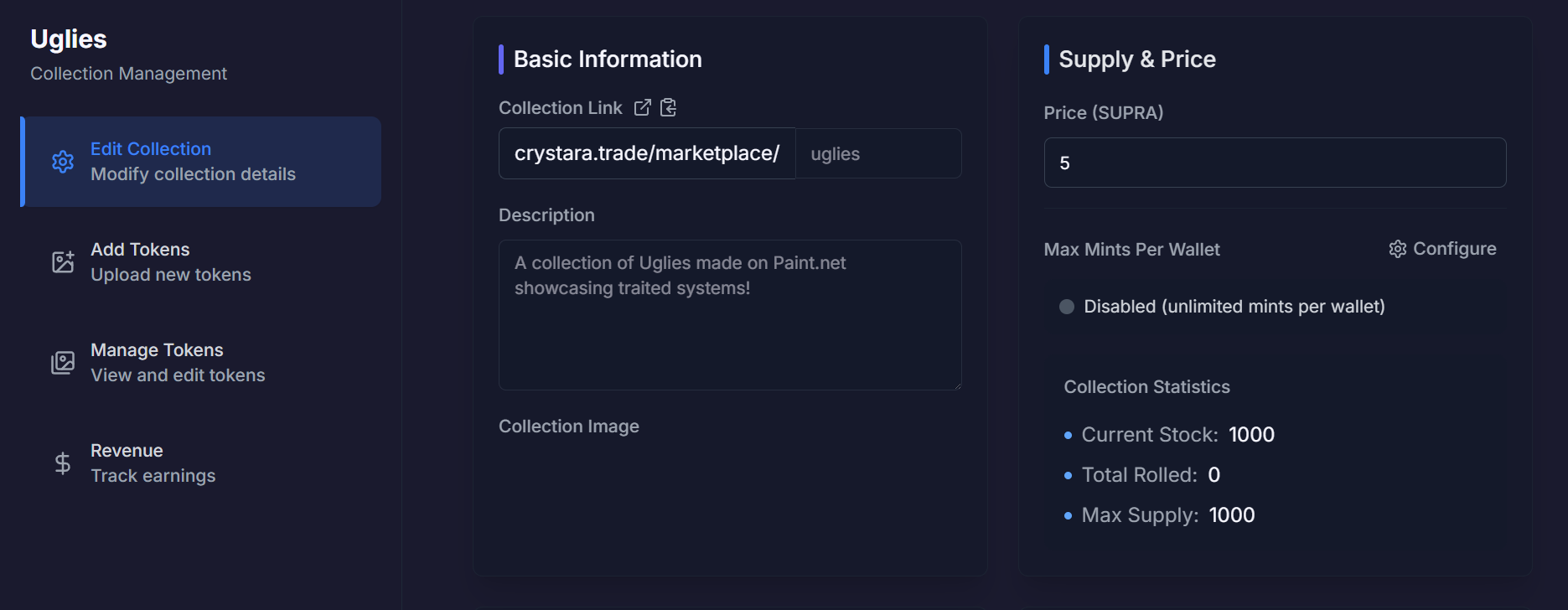Click the crystara.trade/marketplace/ URL prefix
Image resolution: width=1568 pixels, height=610 pixels.
(647, 153)
